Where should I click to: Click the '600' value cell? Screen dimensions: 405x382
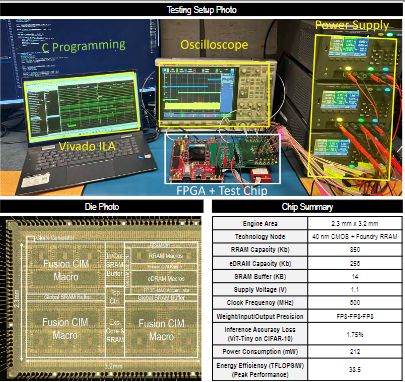[355, 303]
